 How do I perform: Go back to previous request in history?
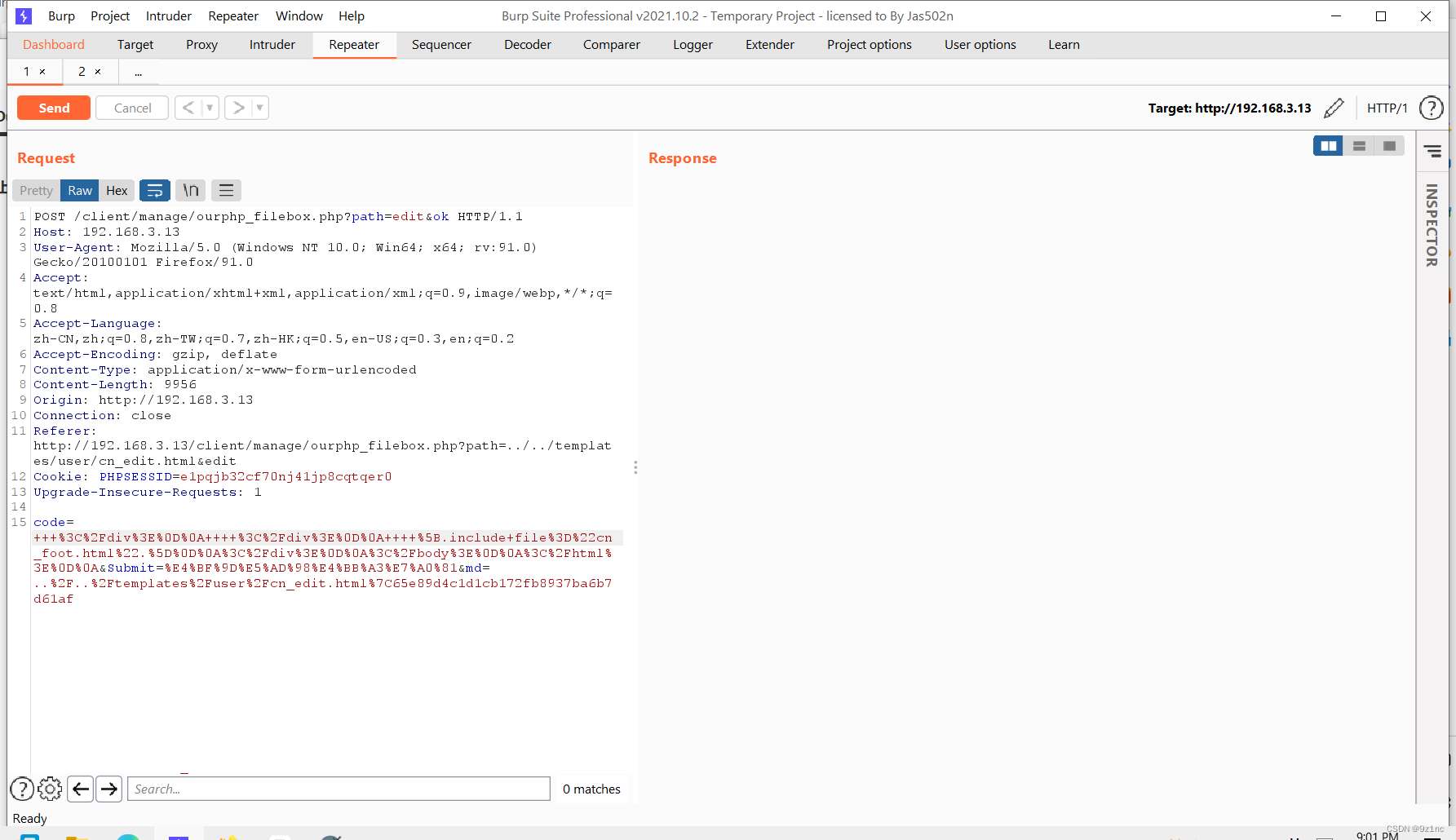(x=188, y=108)
